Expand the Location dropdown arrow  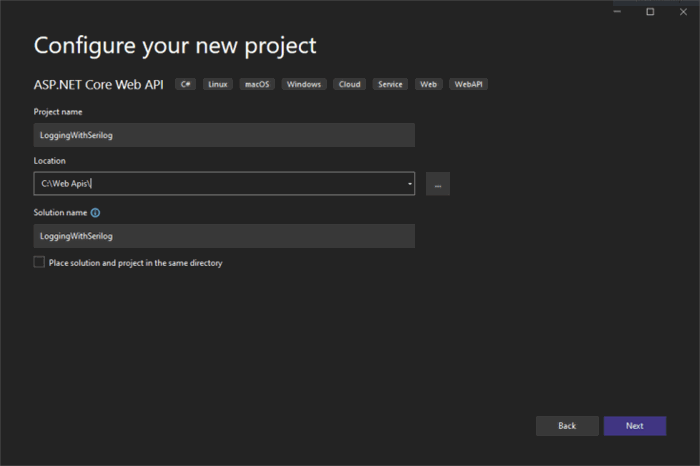(409, 183)
